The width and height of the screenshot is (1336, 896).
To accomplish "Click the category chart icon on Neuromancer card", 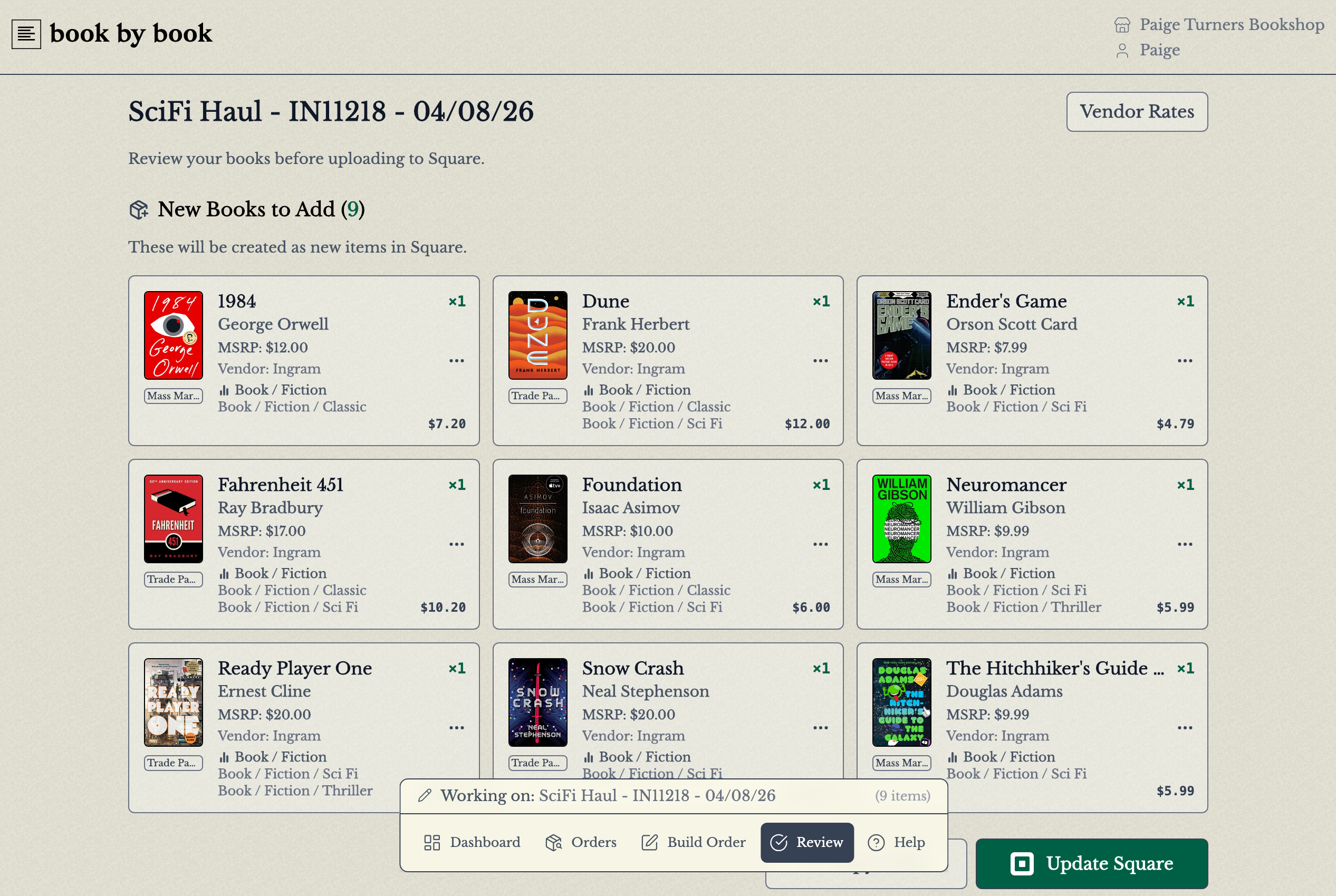I will pyautogui.click(x=953, y=574).
